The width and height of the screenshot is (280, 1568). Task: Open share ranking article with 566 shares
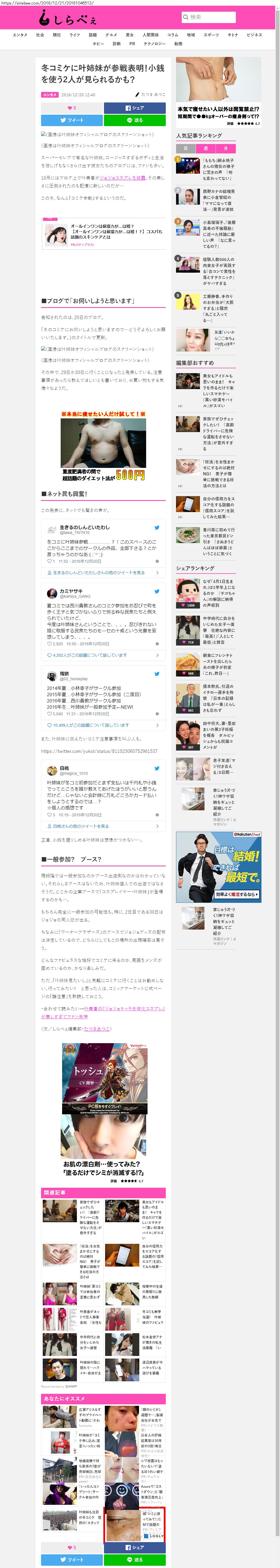[x=205, y=664]
